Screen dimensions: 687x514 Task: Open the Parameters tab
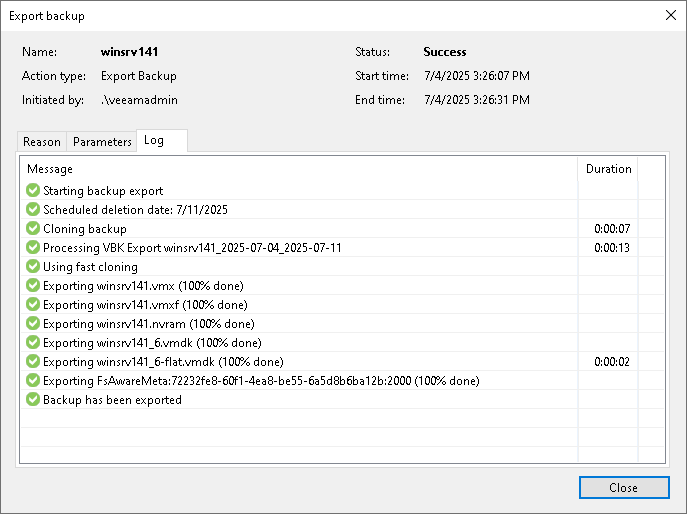click(102, 142)
